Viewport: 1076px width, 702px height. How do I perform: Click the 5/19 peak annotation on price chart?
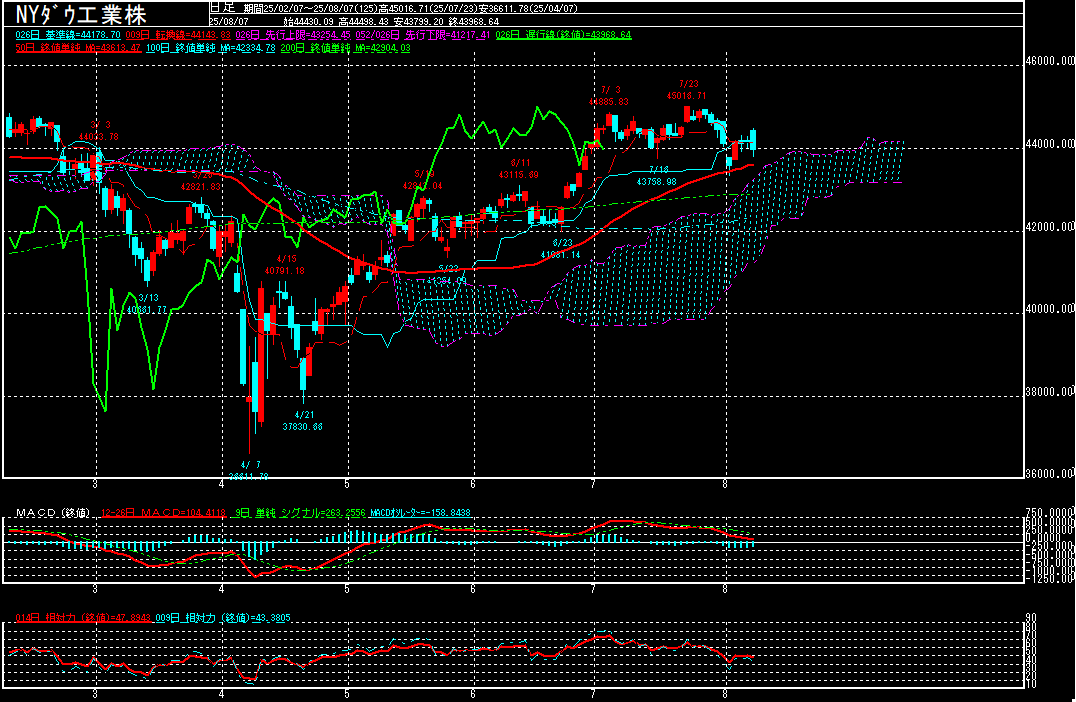click(x=423, y=180)
